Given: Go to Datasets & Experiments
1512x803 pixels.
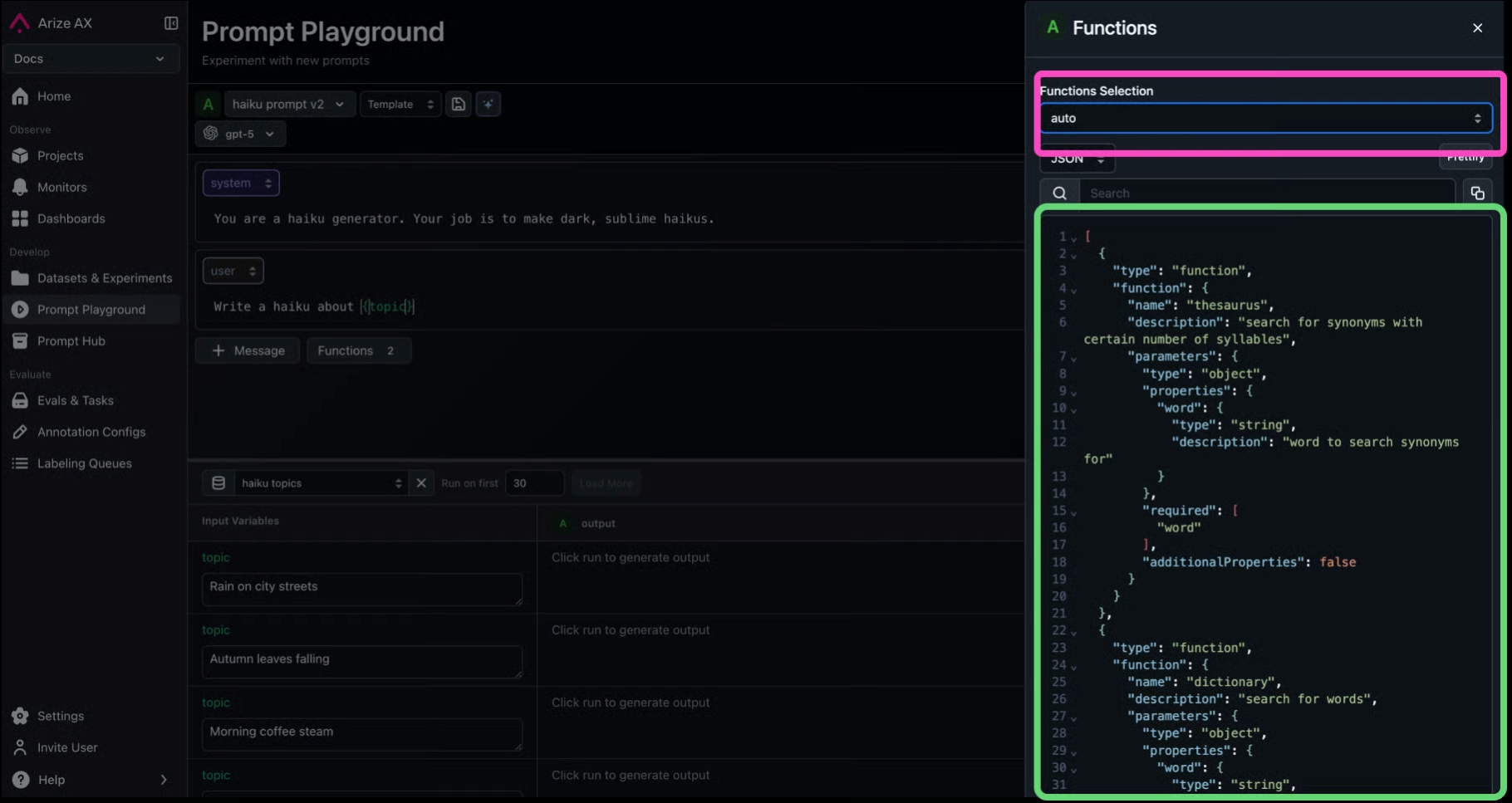Looking at the screenshot, I should click(104, 278).
